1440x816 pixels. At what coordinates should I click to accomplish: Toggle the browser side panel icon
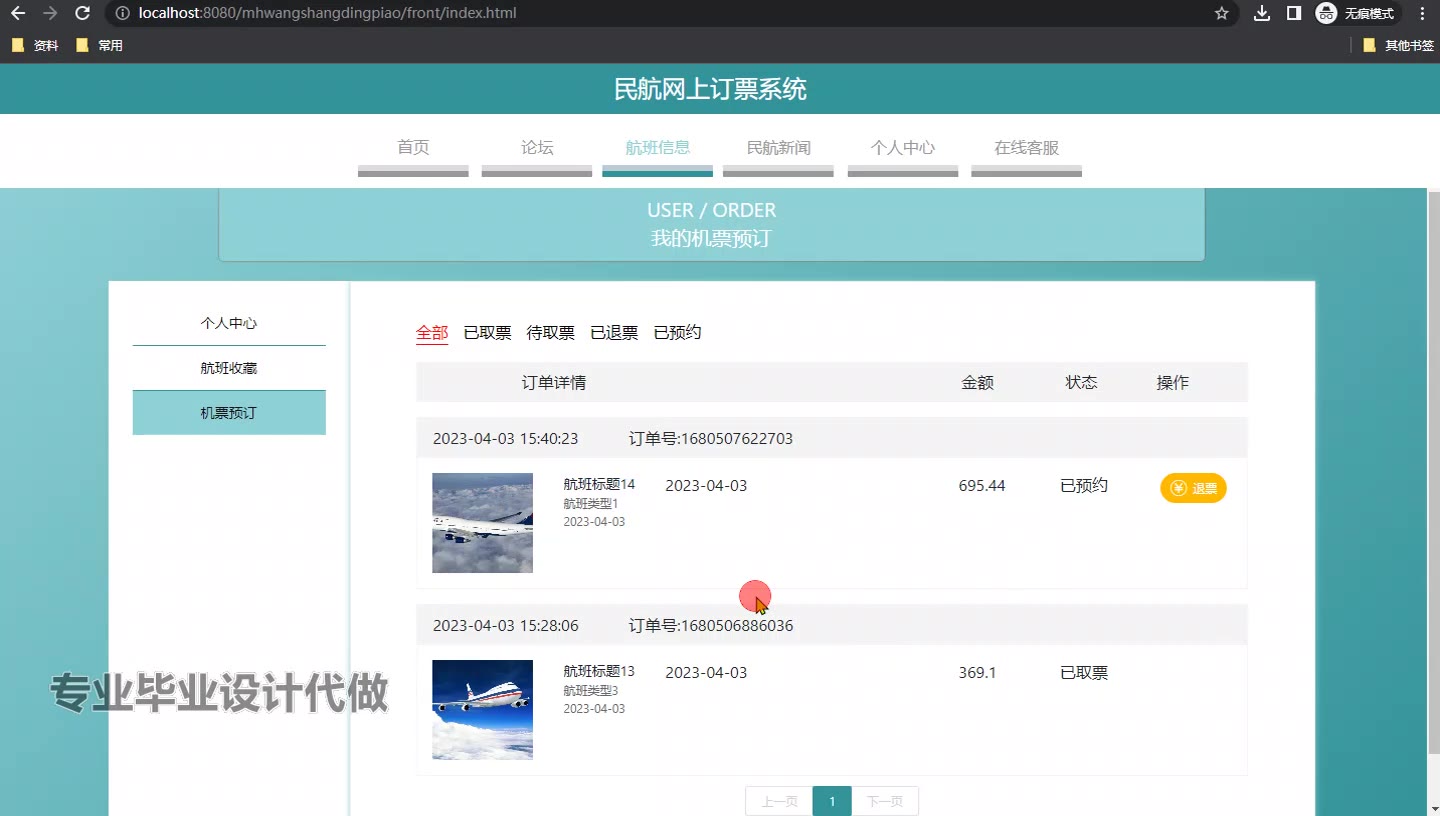(1293, 13)
